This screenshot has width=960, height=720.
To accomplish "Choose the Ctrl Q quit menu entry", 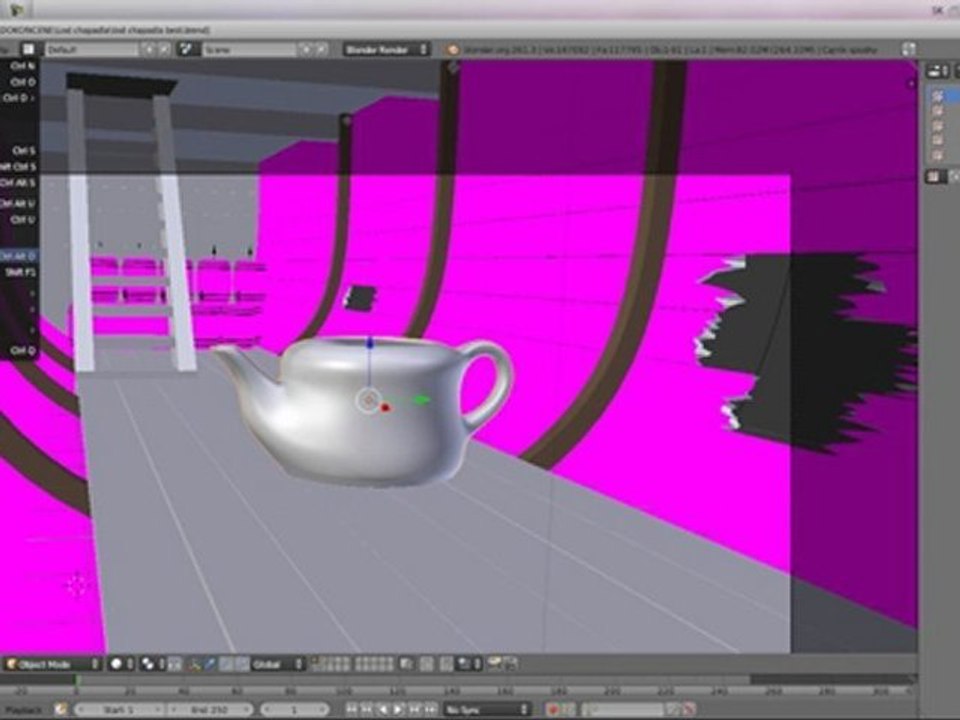I will point(20,350).
